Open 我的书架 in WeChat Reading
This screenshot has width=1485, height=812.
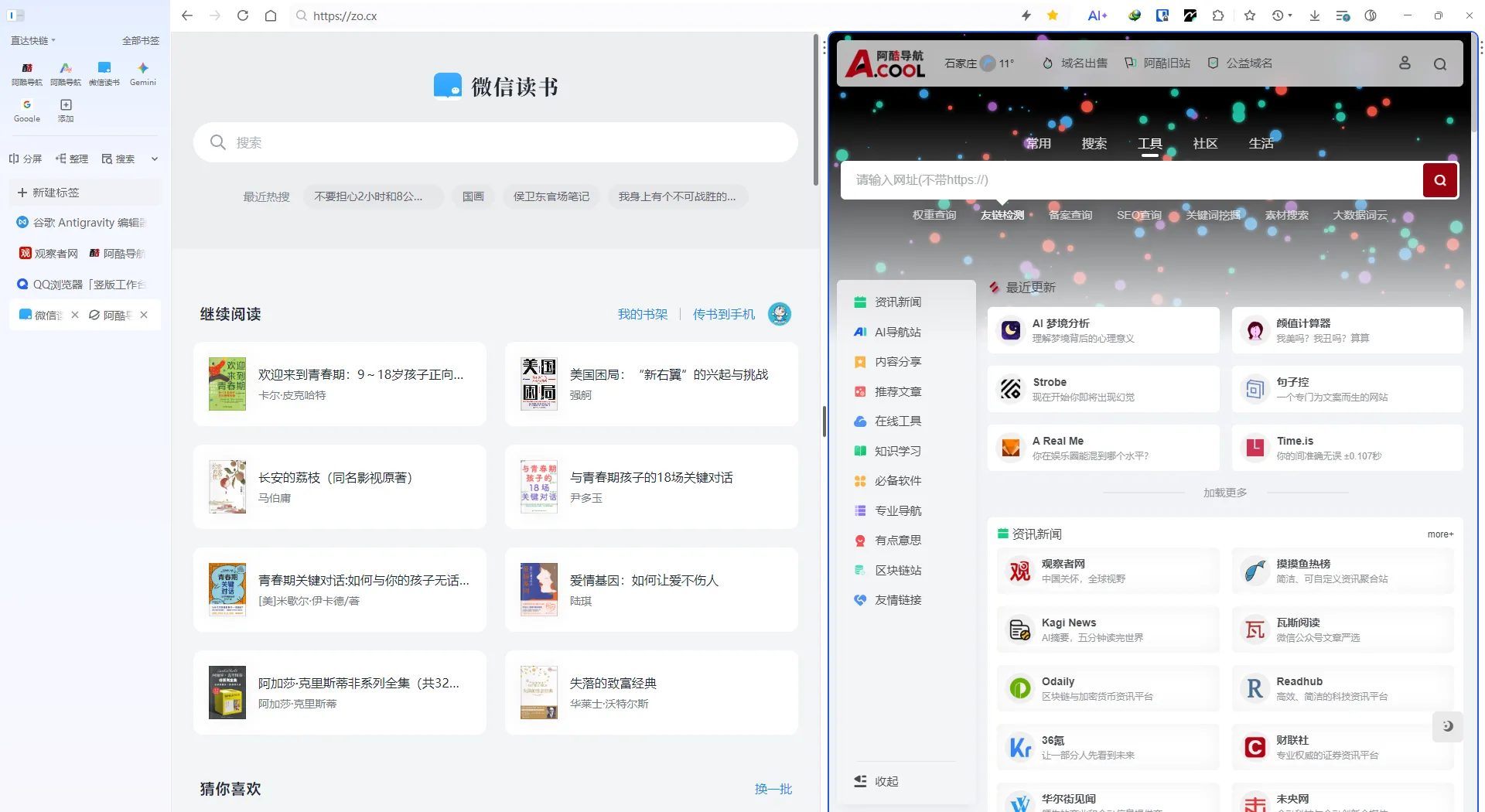(642, 314)
